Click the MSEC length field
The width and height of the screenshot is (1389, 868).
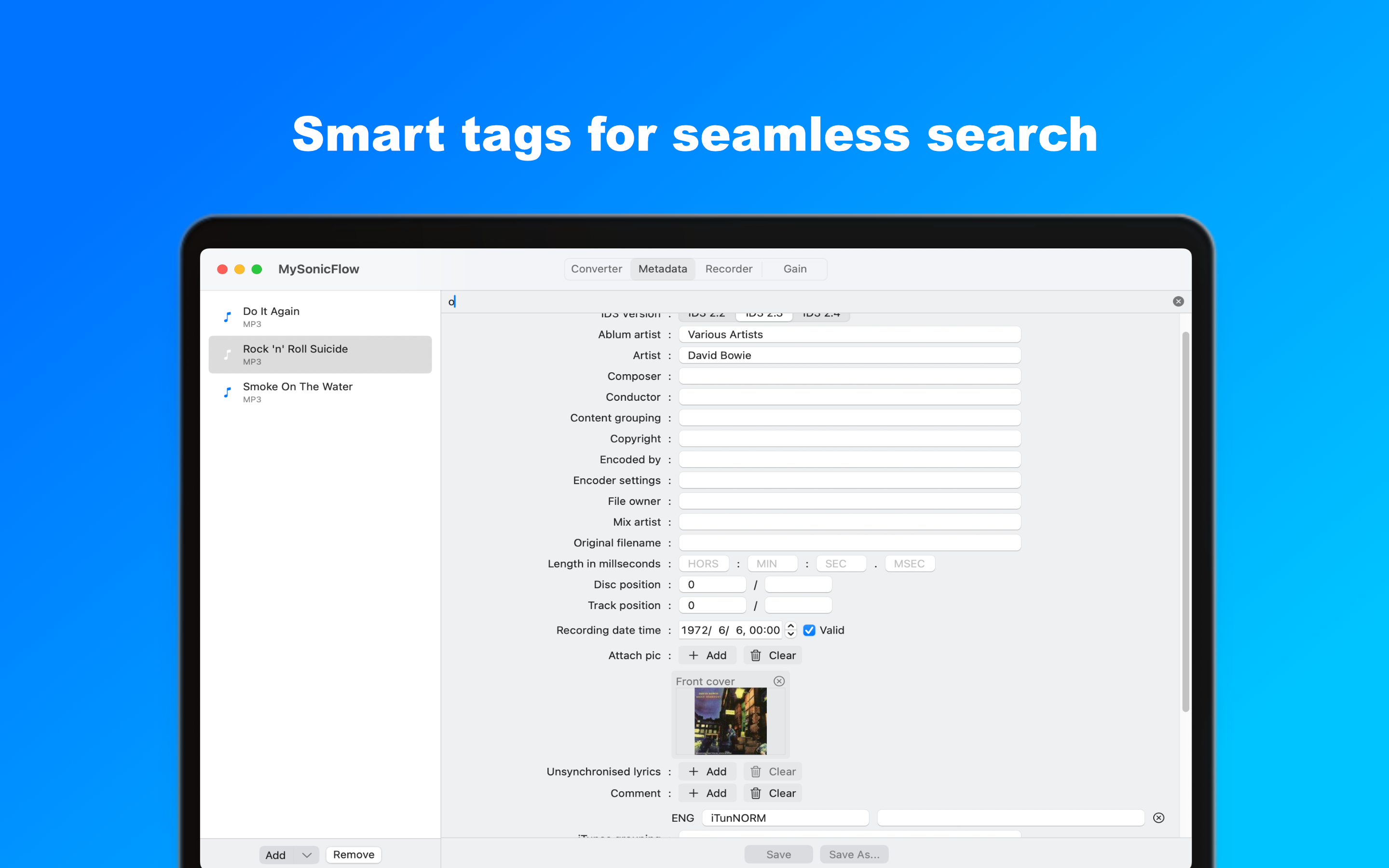910,564
